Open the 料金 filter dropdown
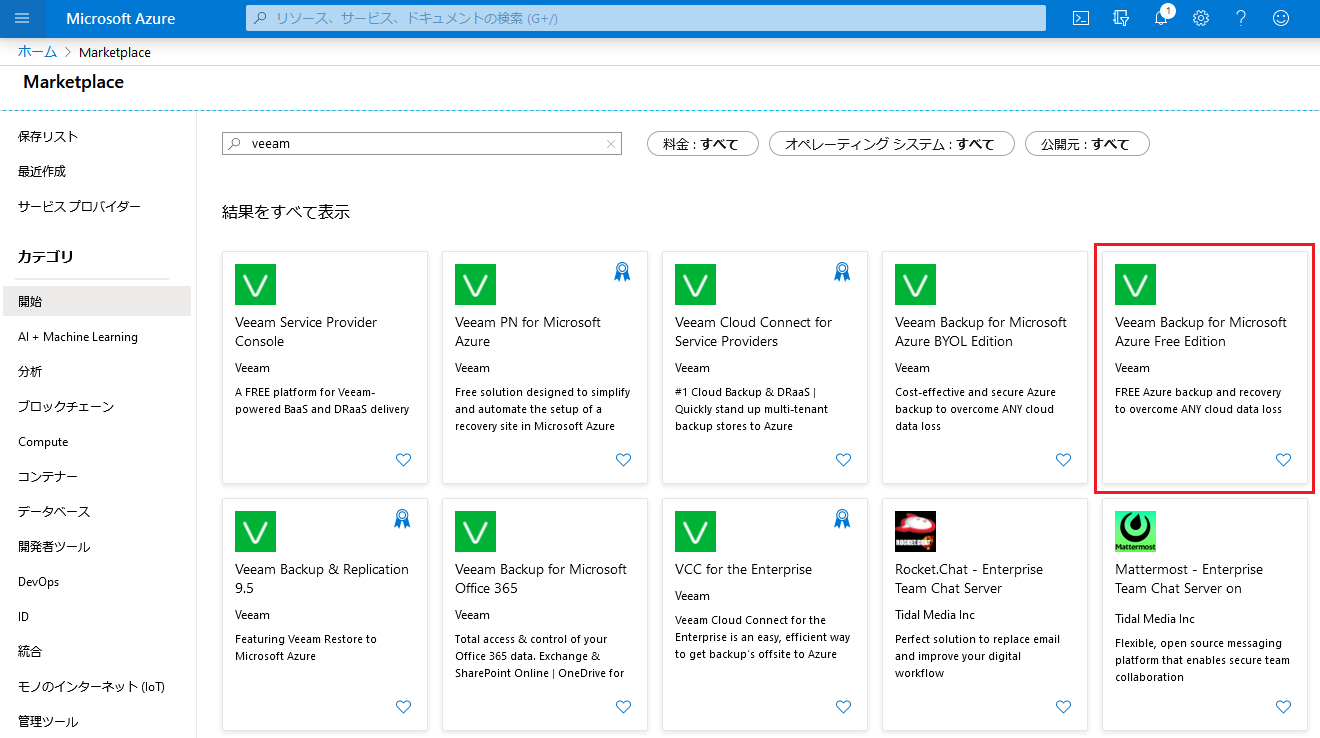1320x738 pixels. (x=703, y=144)
